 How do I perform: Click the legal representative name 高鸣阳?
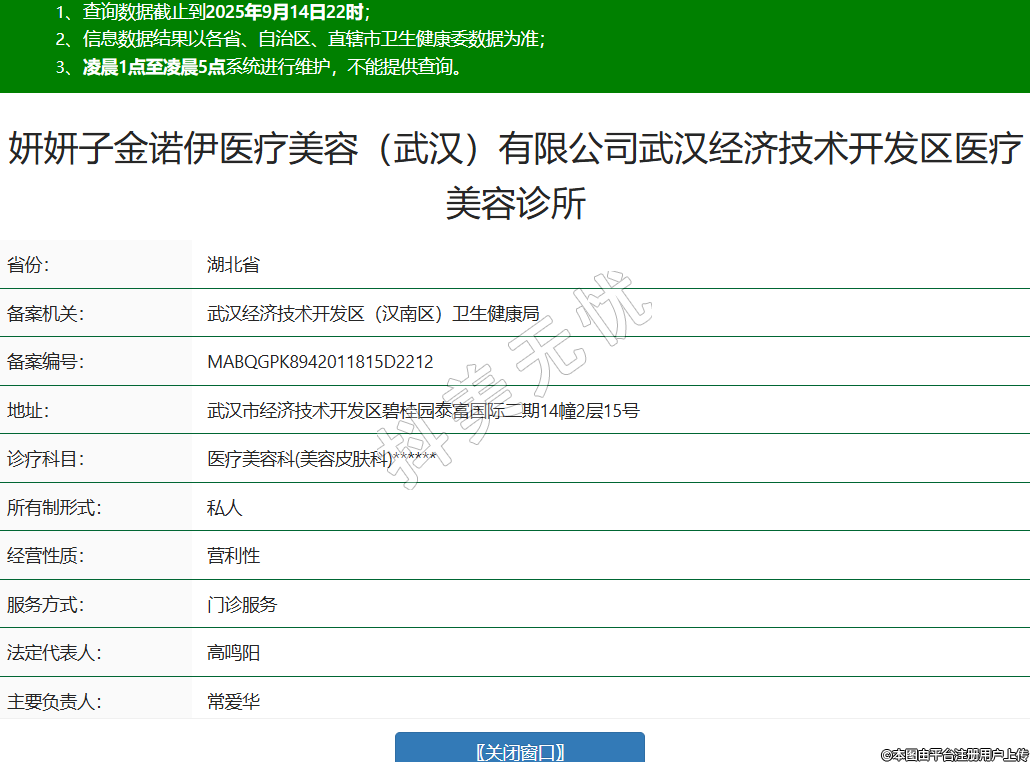pyautogui.click(x=233, y=653)
